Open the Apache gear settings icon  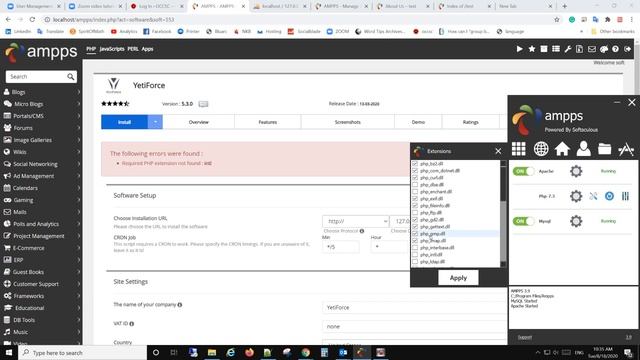[576, 171]
